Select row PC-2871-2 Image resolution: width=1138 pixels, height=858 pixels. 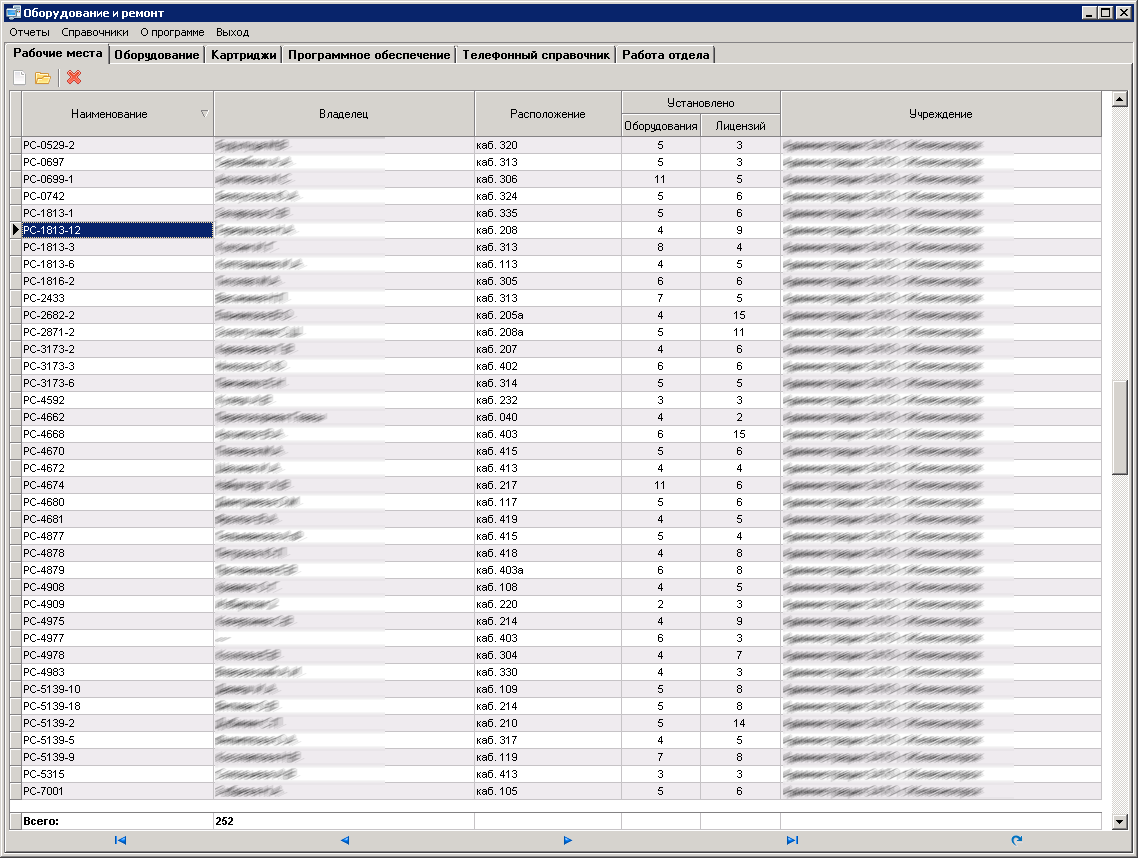(556, 332)
